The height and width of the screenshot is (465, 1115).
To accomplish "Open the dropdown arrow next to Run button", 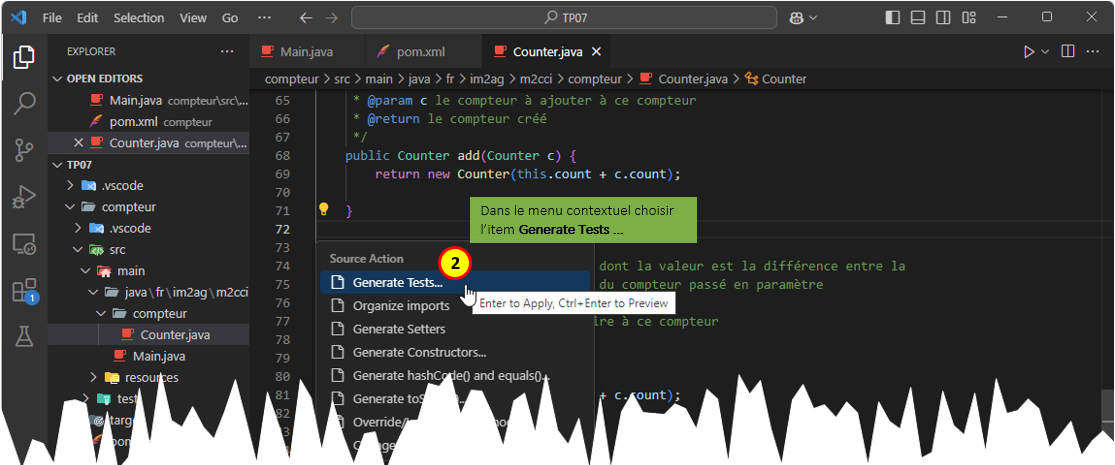I will (1046, 51).
